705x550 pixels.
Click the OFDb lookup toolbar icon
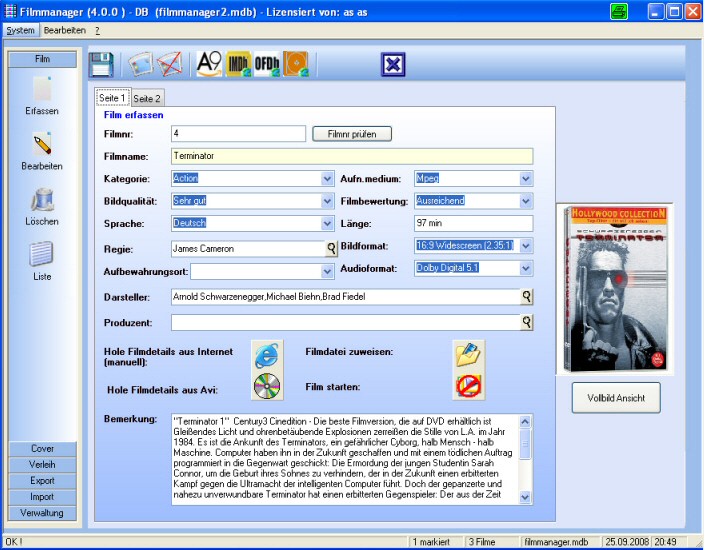click(267, 66)
